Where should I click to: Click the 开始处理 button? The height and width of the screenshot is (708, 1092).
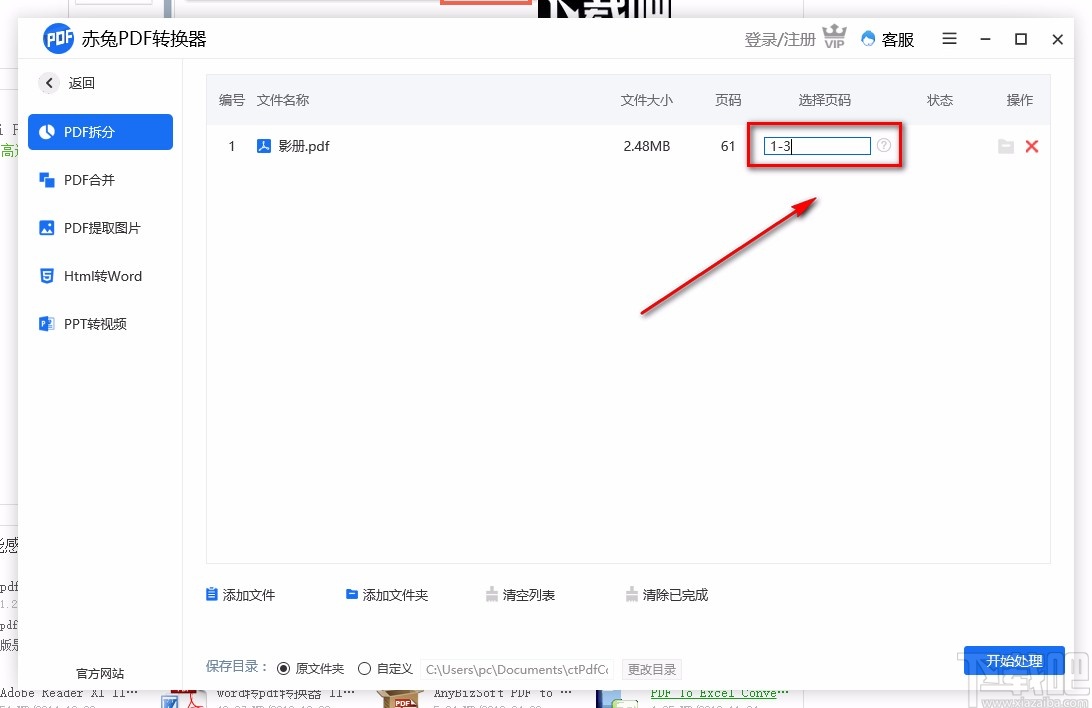tap(1014, 660)
